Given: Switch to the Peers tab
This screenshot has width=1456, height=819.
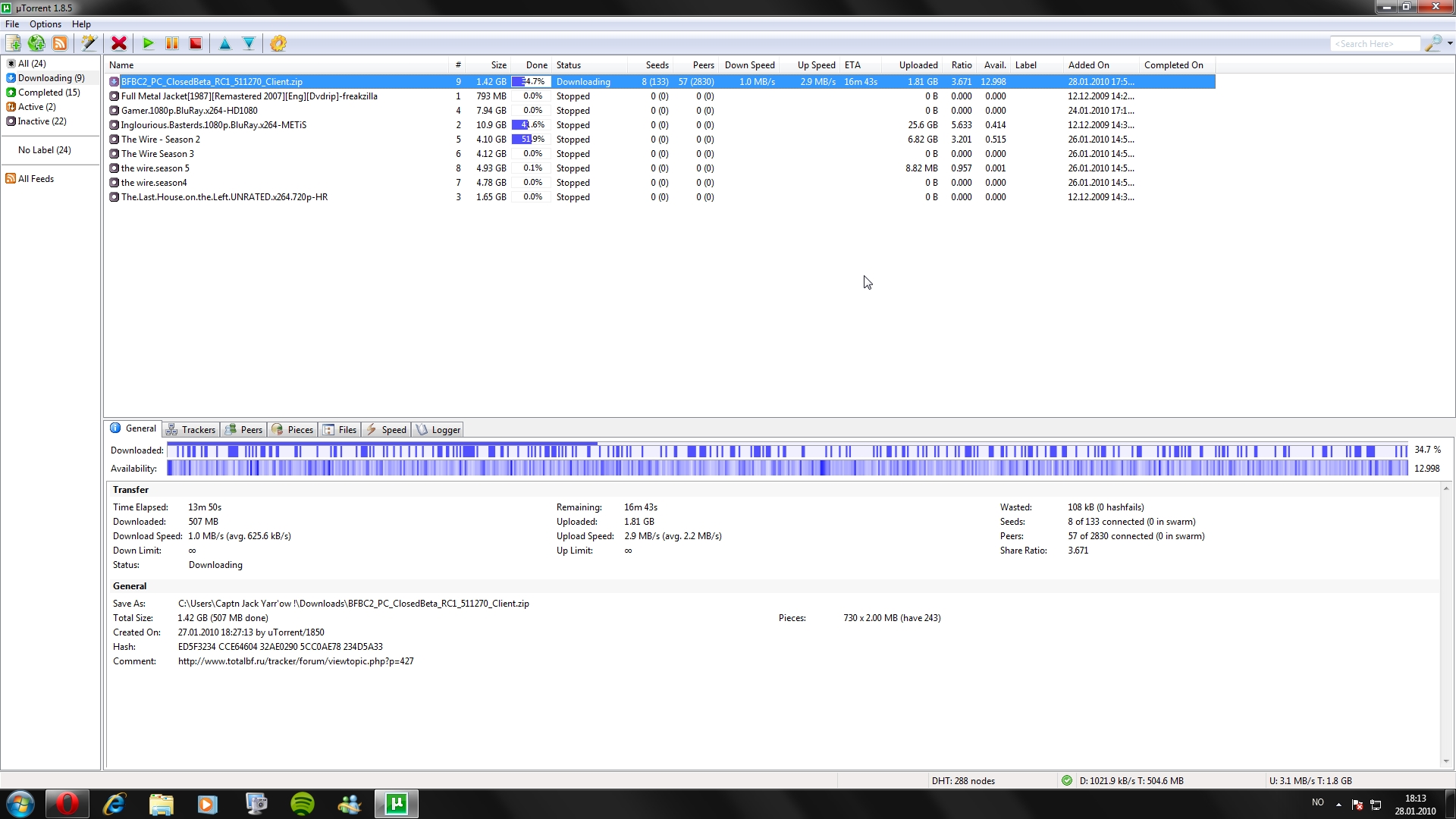Looking at the screenshot, I should point(243,430).
